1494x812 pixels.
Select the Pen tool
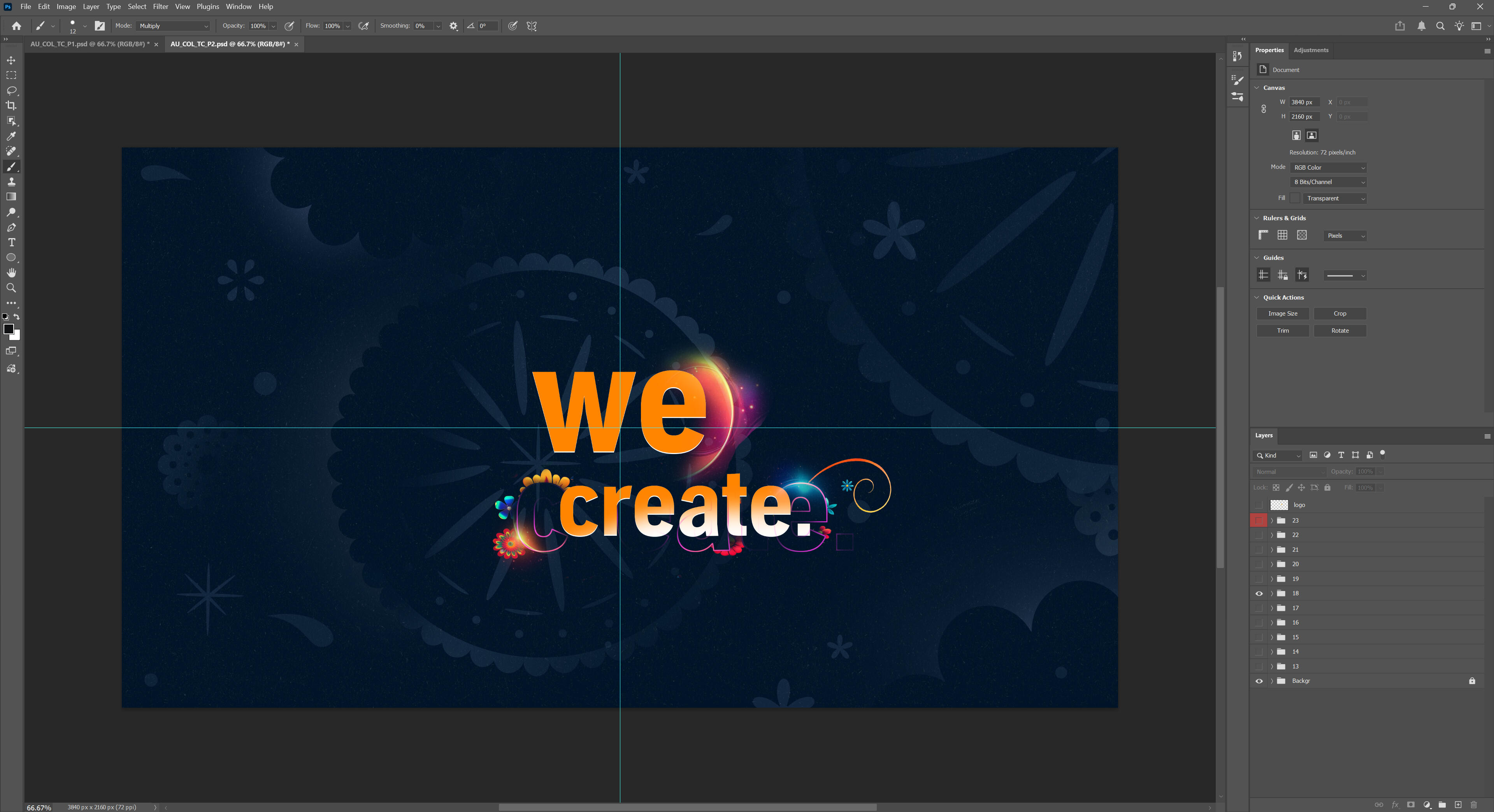(x=11, y=227)
